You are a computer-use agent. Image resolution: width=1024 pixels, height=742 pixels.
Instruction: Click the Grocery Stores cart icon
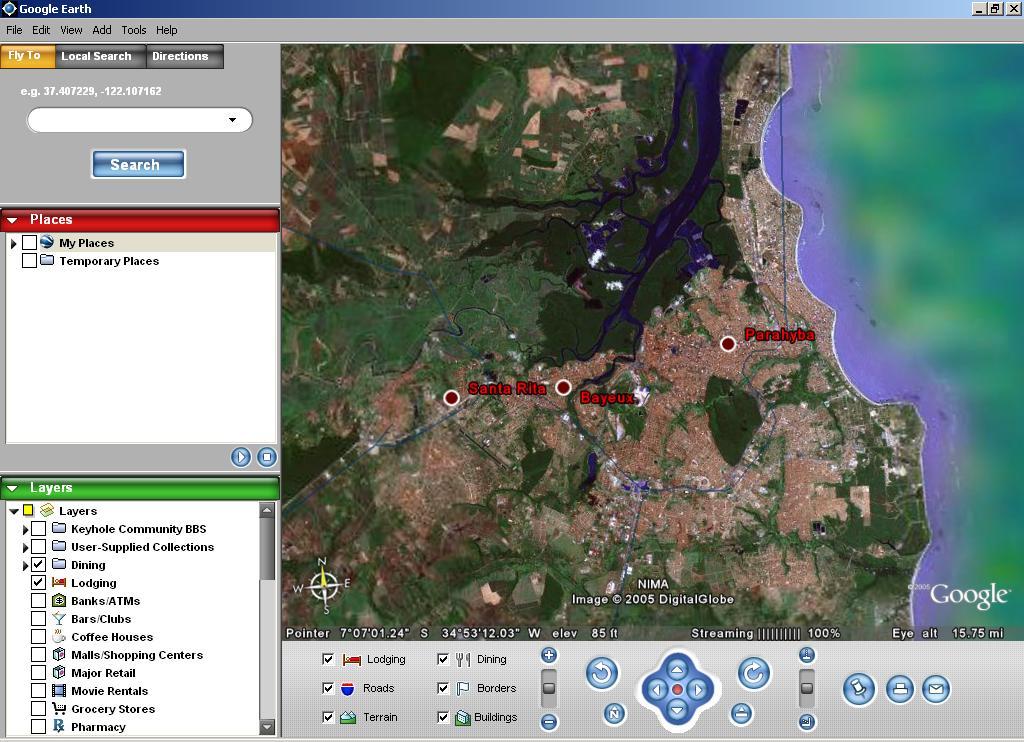pos(59,708)
